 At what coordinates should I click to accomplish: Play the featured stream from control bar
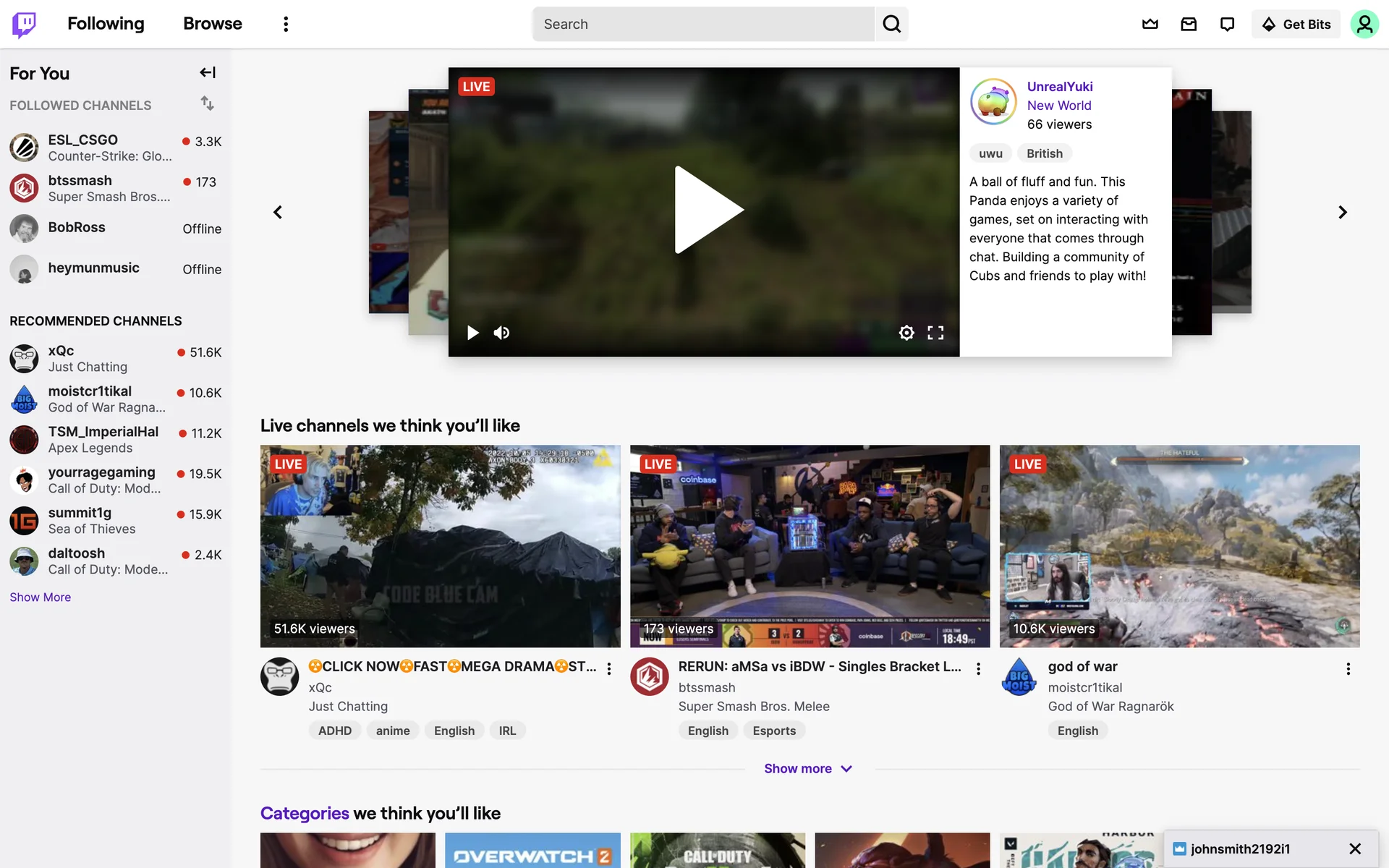click(472, 333)
